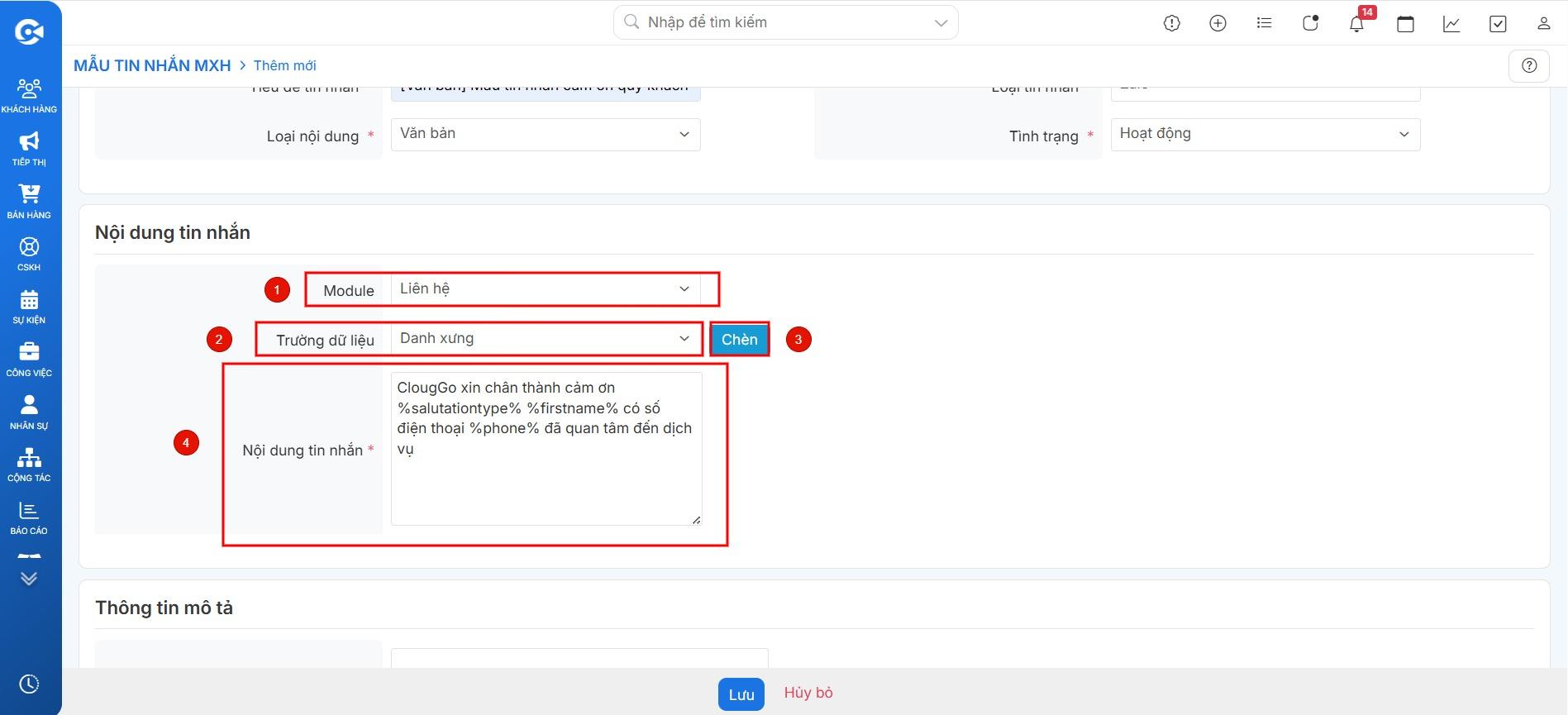Click the Chèn insert button
Screen dimensions: 1568x715
740,339
